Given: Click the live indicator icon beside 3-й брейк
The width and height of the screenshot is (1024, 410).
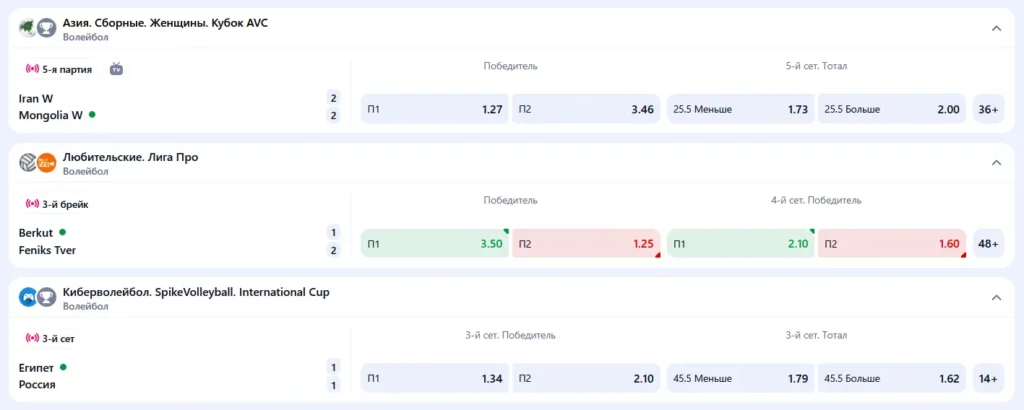Looking at the screenshot, I should (31, 204).
